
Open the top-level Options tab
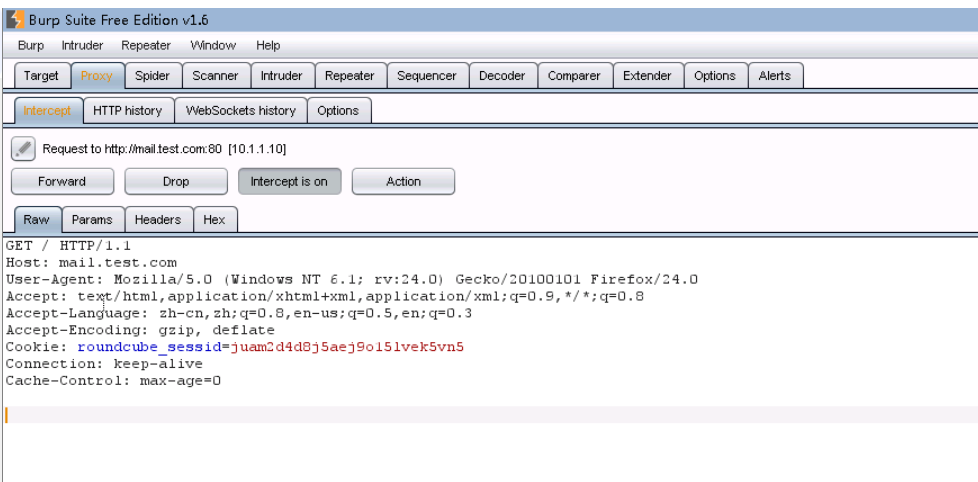point(715,75)
